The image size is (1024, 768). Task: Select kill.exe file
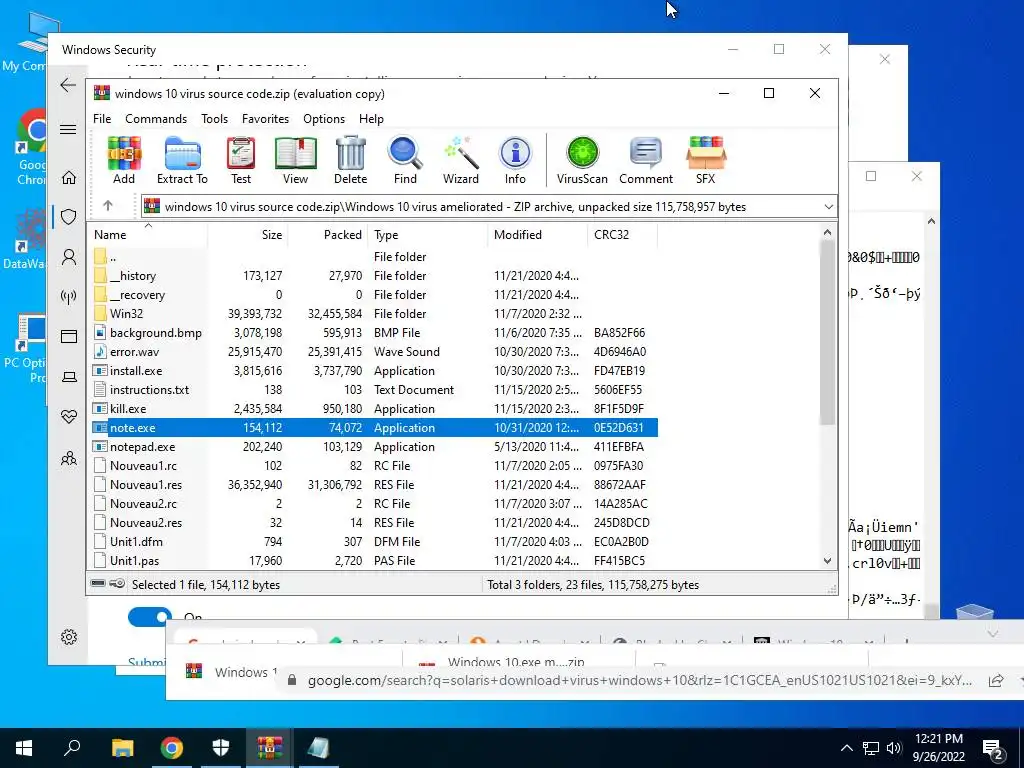372,408
